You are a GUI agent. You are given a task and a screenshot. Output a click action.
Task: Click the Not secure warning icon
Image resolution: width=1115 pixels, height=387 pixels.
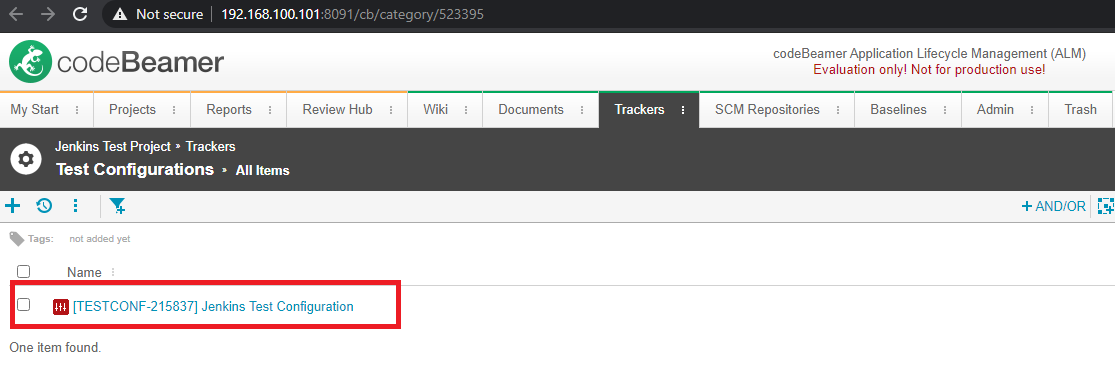119,14
